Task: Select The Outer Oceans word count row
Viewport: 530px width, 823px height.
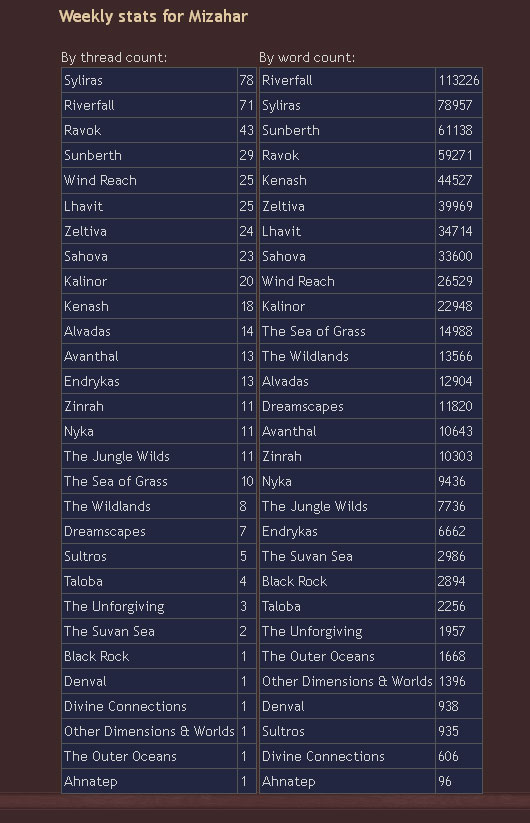Action: pos(371,656)
